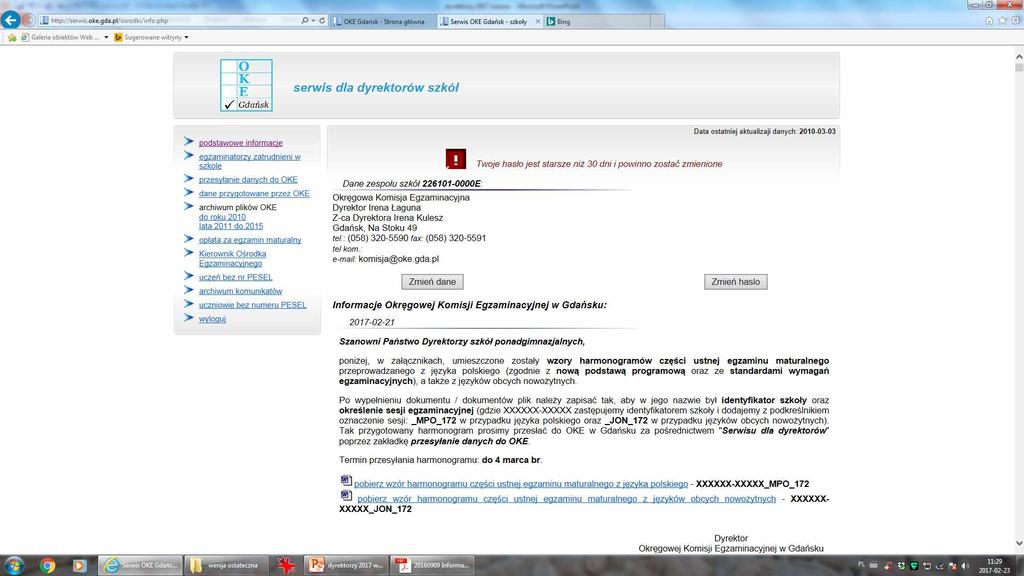Open the Windows Start menu
1024x576 pixels.
(x=14, y=565)
